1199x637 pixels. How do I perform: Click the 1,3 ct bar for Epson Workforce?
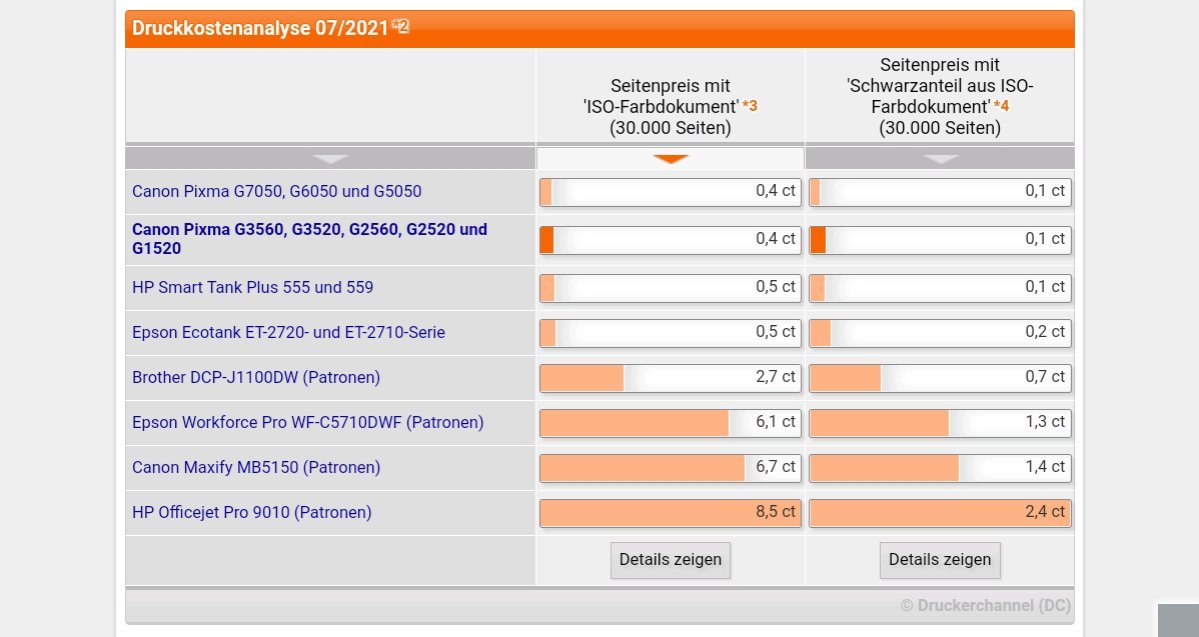[x=940, y=422]
